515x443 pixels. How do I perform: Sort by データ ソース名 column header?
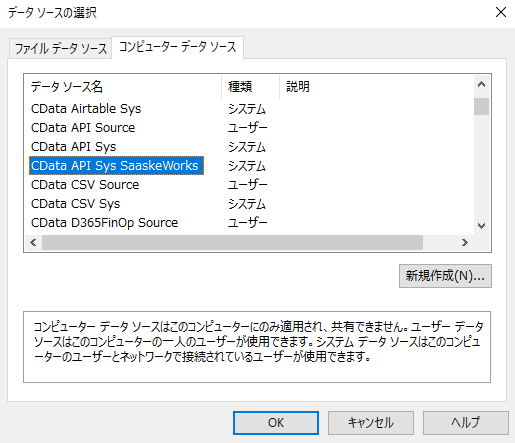(x=123, y=87)
